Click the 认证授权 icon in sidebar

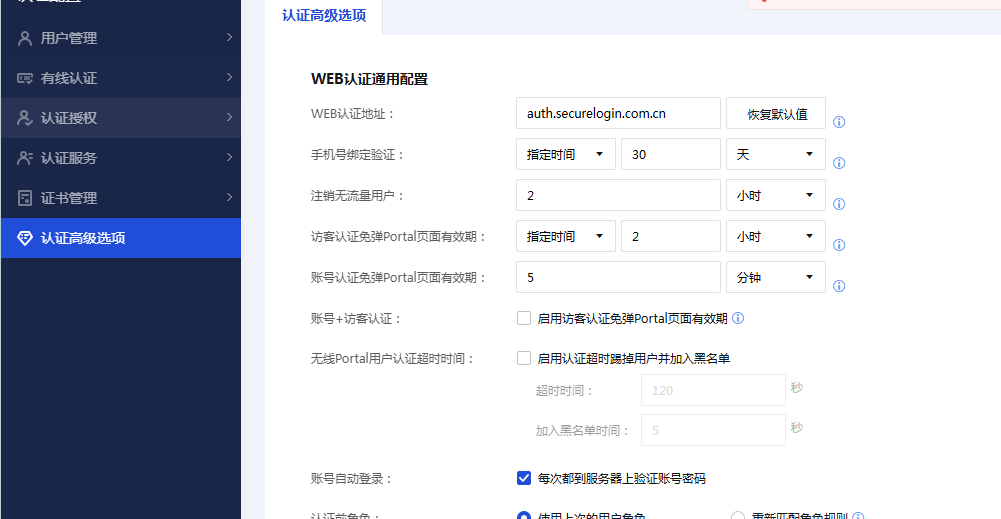click(x=25, y=118)
